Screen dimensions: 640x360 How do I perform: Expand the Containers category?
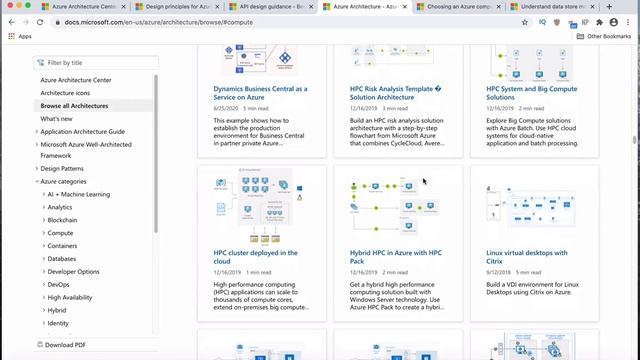44,246
